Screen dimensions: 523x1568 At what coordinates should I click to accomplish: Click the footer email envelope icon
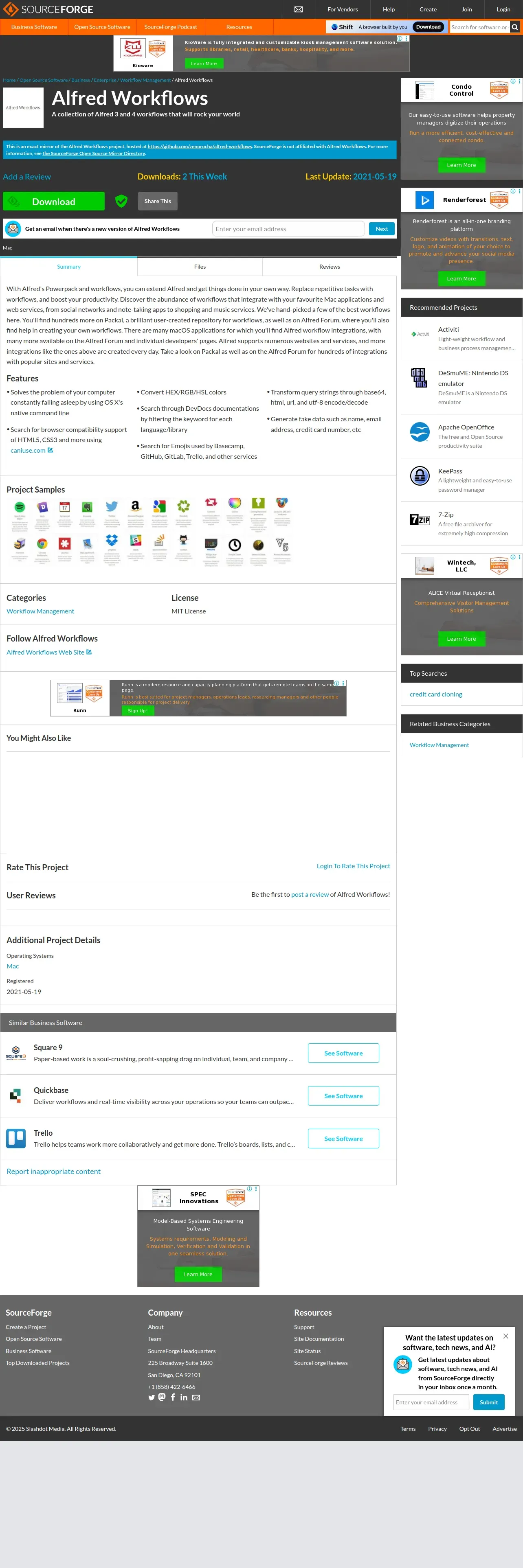[196, 1397]
